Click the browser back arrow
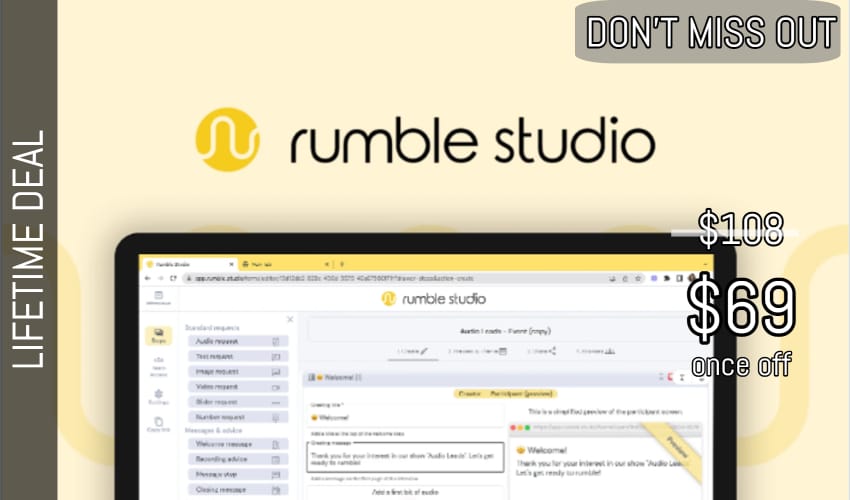 [x=148, y=277]
